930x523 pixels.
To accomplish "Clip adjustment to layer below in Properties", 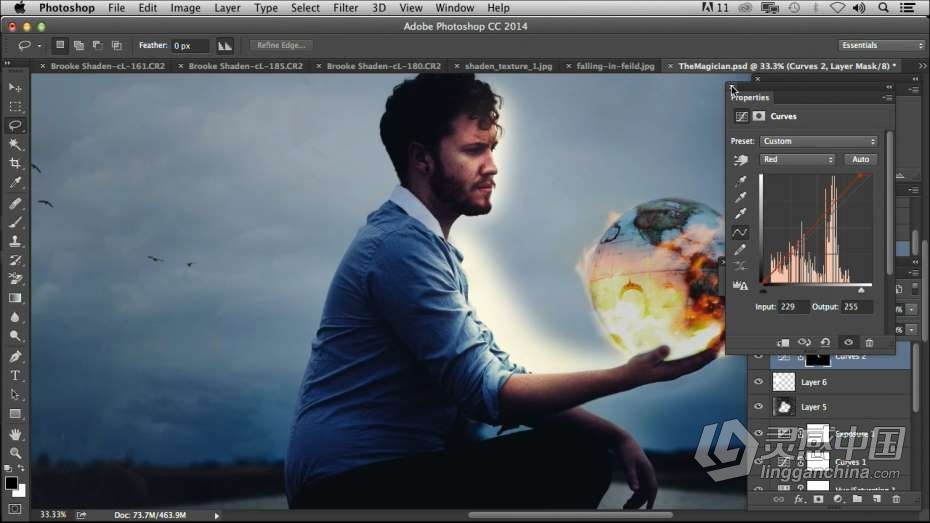I will (x=783, y=342).
